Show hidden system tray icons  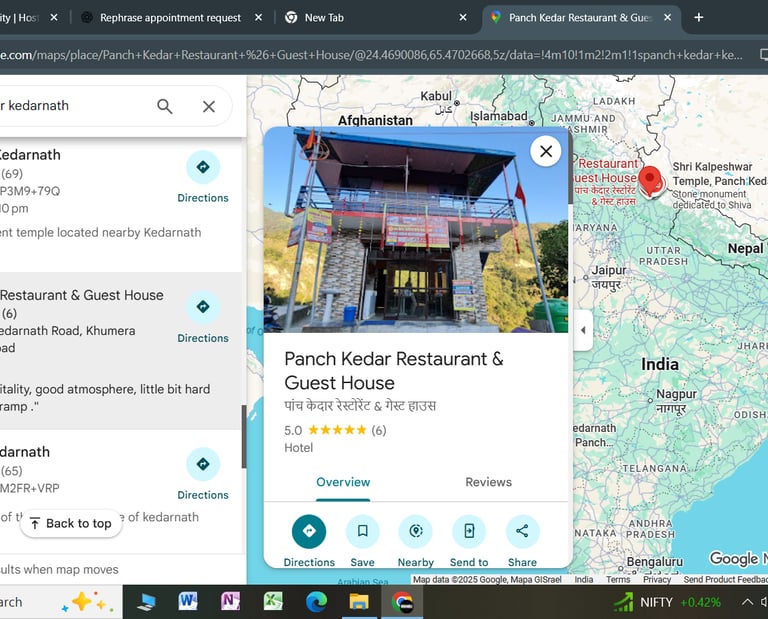(747, 602)
